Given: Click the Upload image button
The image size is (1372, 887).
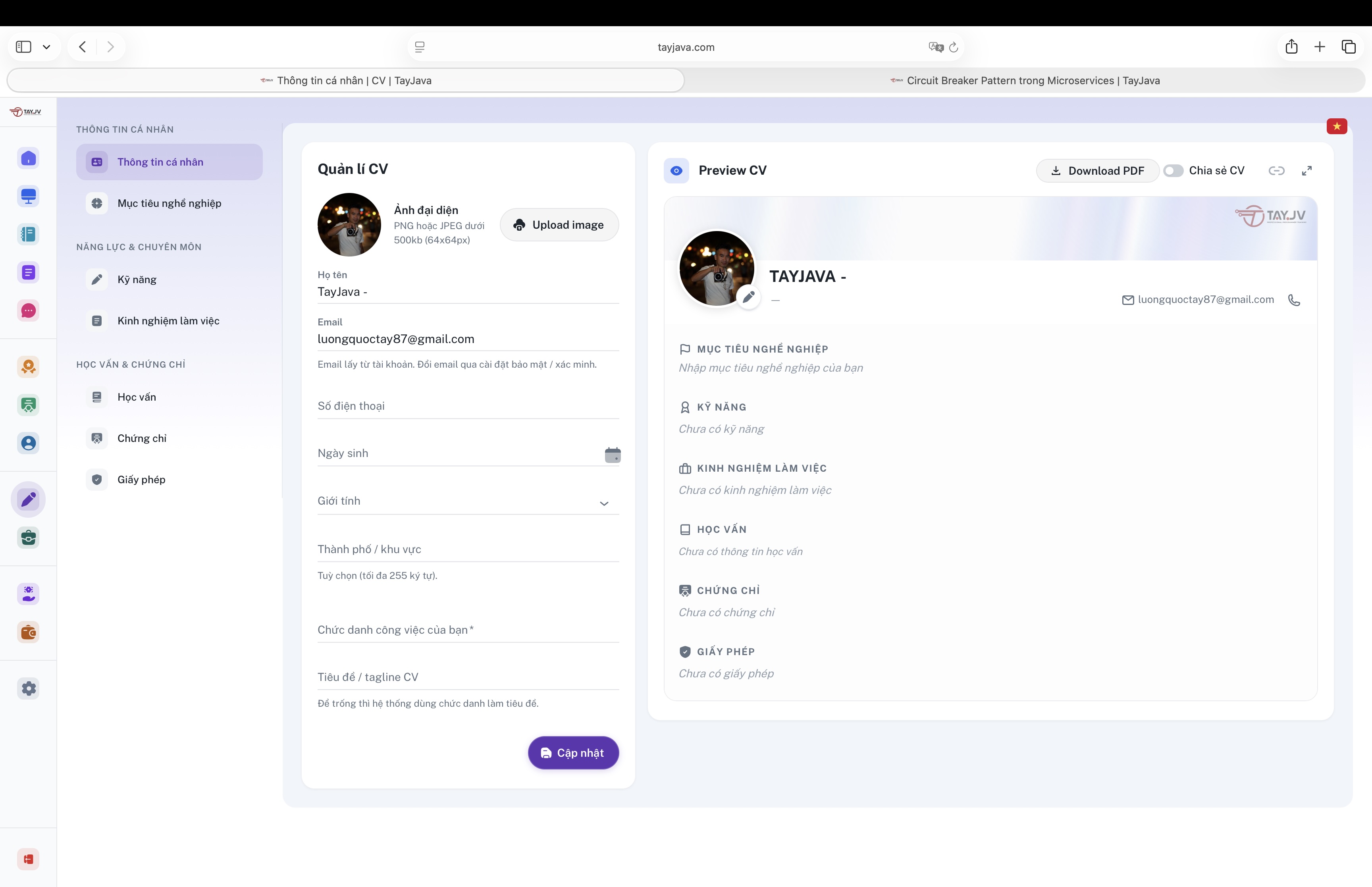Looking at the screenshot, I should 559,225.
